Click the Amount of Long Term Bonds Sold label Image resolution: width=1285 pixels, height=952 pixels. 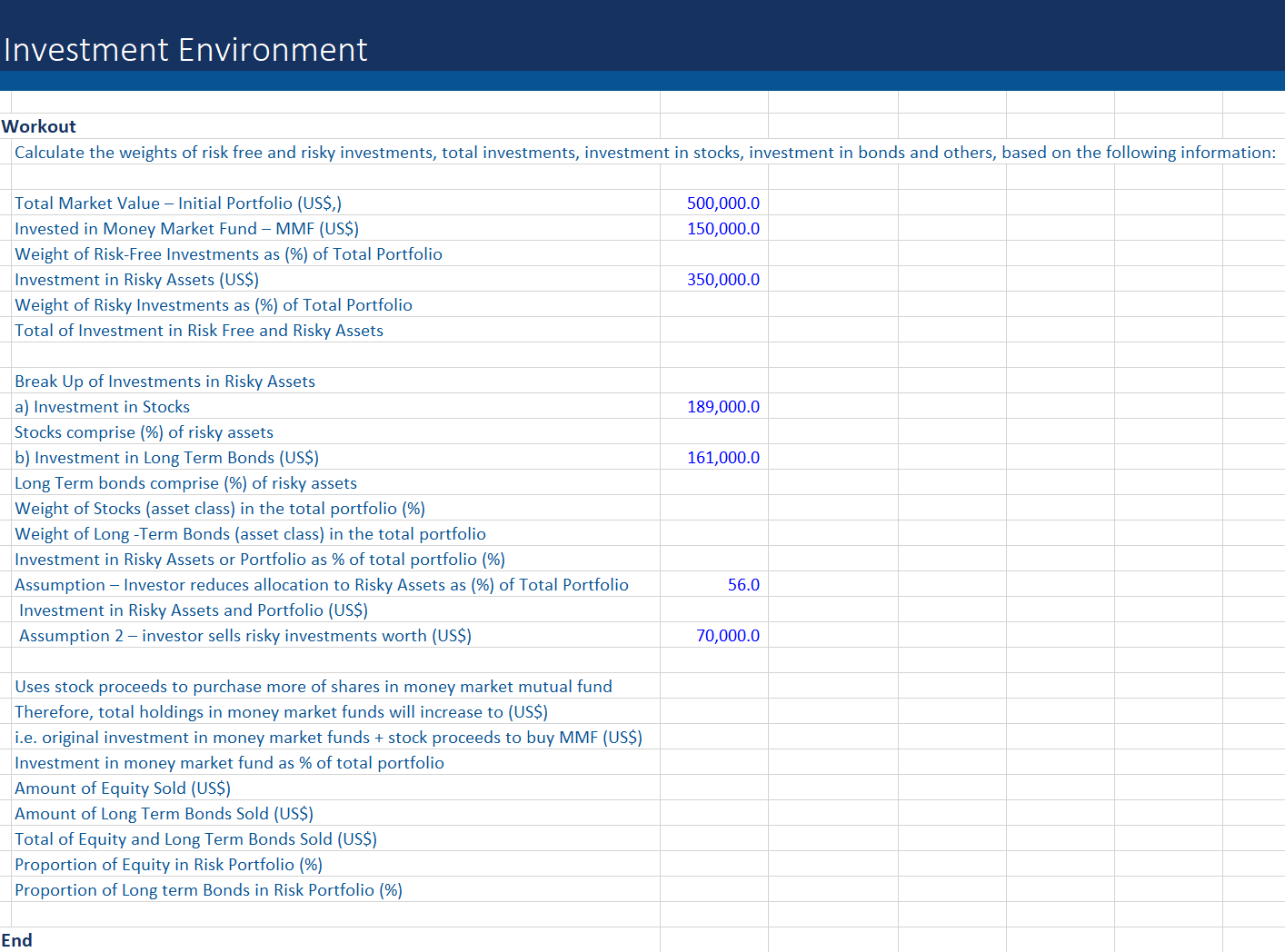pyautogui.click(x=164, y=814)
